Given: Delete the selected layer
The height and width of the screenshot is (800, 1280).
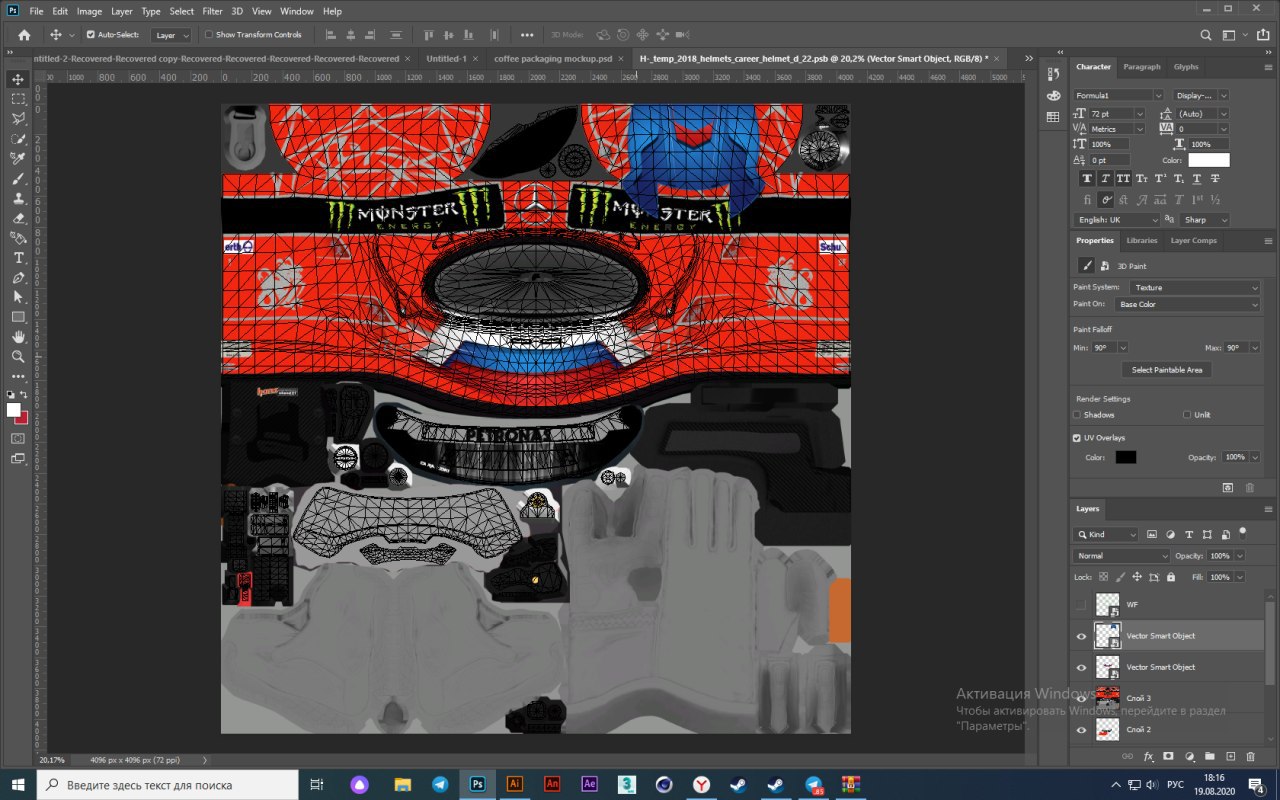Looking at the screenshot, I should (1252, 757).
